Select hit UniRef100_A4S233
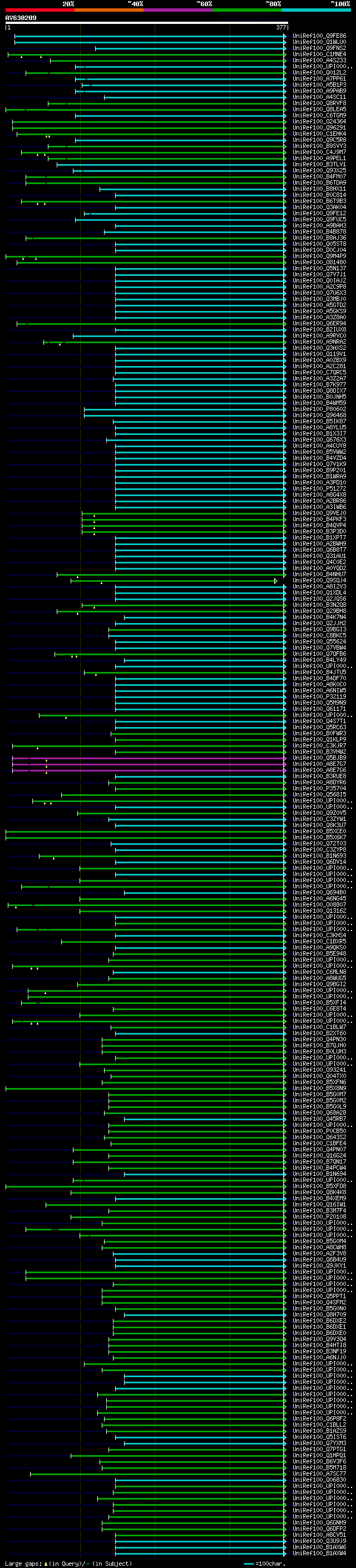The height and width of the screenshot is (1568, 356). [x=319, y=60]
